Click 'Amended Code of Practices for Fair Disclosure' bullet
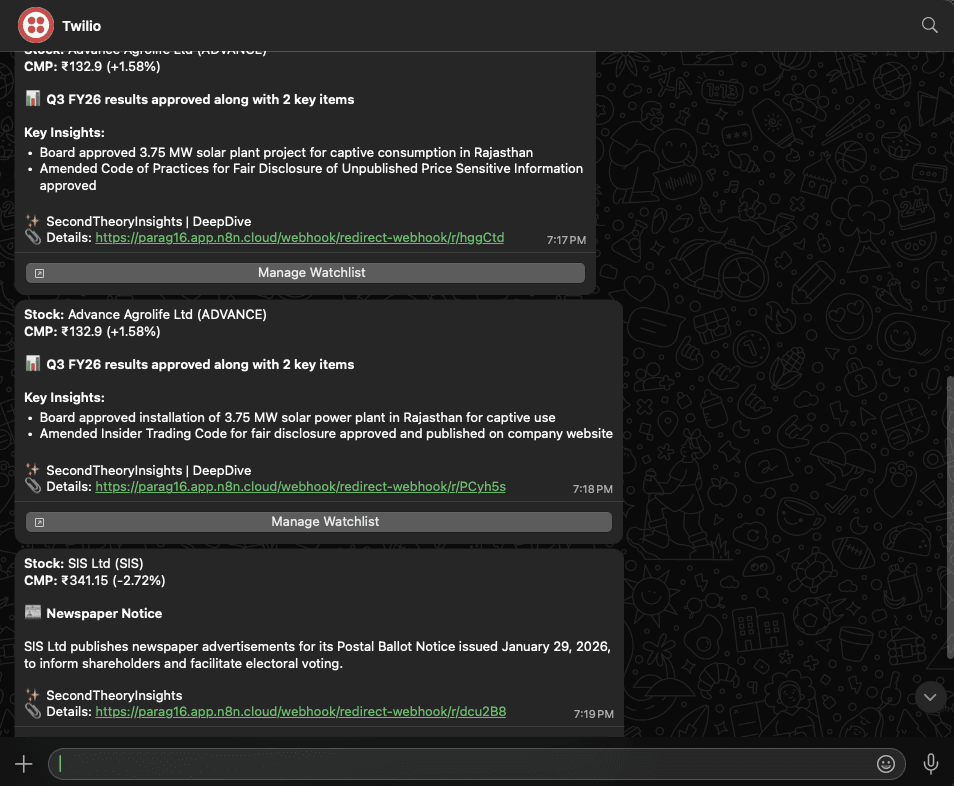954x786 pixels. tap(311, 177)
